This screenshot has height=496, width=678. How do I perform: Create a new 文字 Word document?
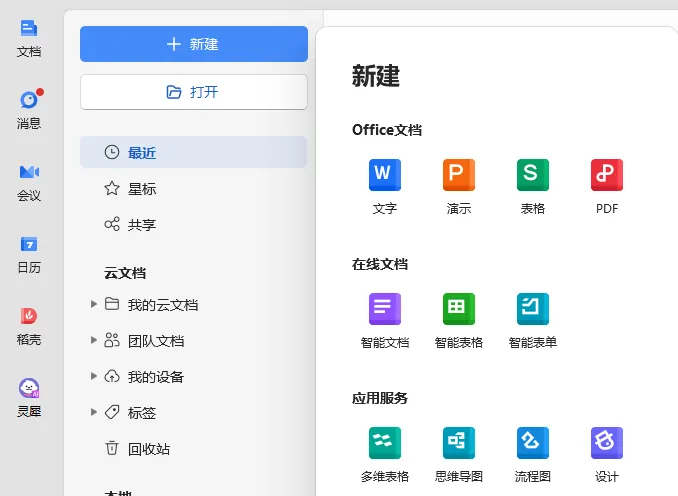coord(385,187)
